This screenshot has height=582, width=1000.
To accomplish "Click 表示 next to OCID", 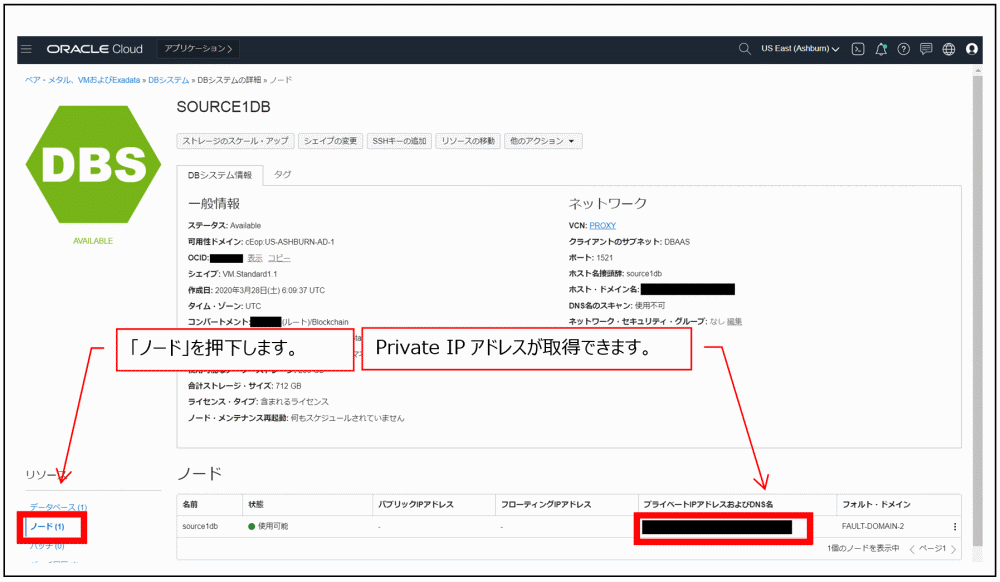I will click(255, 258).
